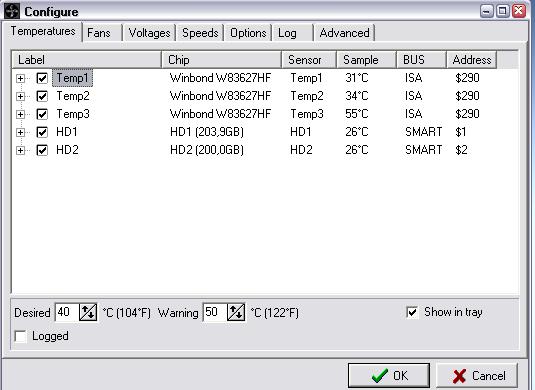Click the Warning temperature input field
The height and width of the screenshot is (390, 535).
(215, 312)
